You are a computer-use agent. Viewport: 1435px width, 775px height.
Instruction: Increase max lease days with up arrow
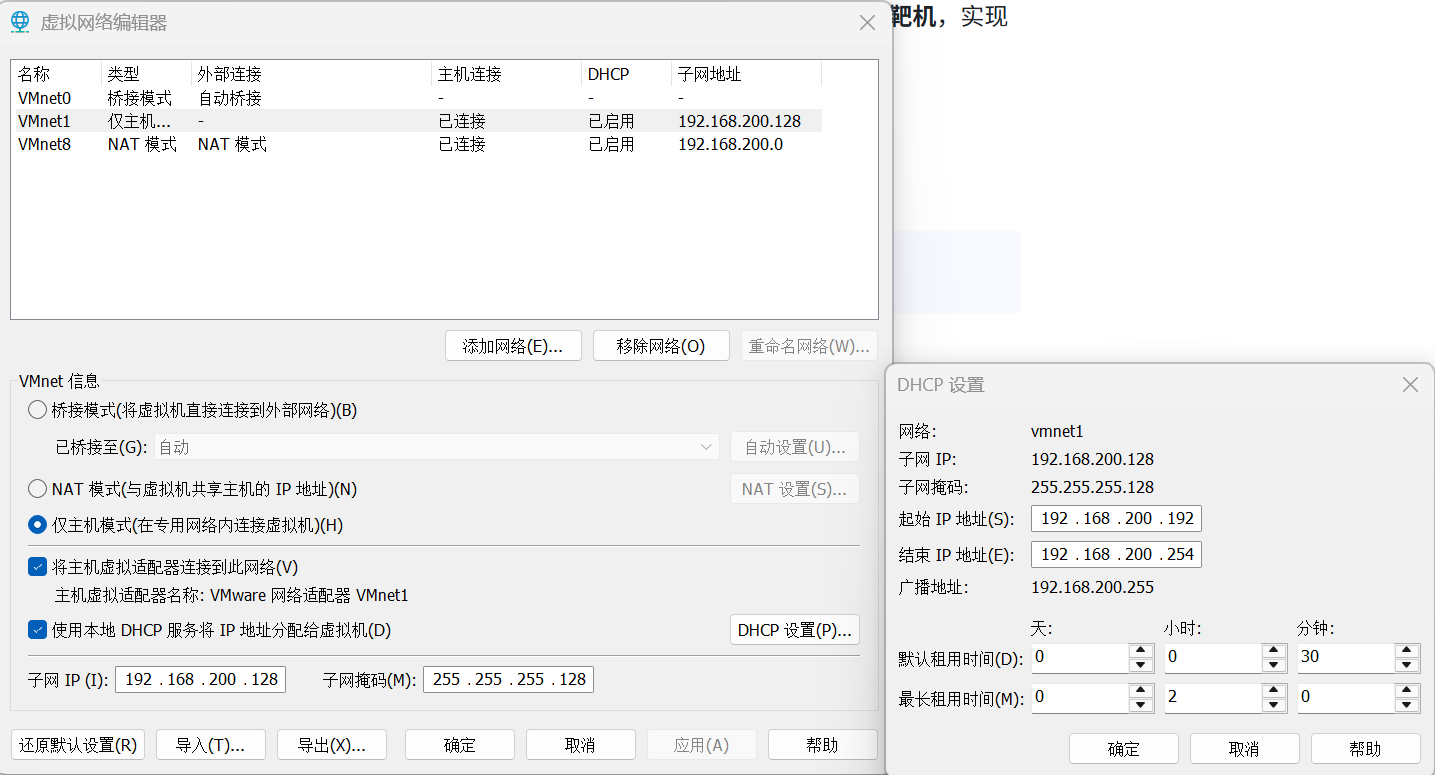tap(1141, 691)
